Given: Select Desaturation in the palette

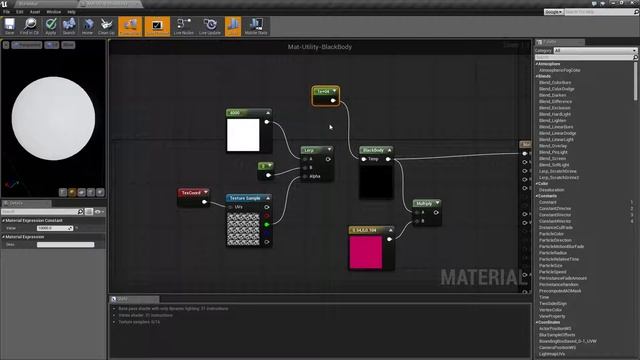Looking at the screenshot, I should pos(551,190).
